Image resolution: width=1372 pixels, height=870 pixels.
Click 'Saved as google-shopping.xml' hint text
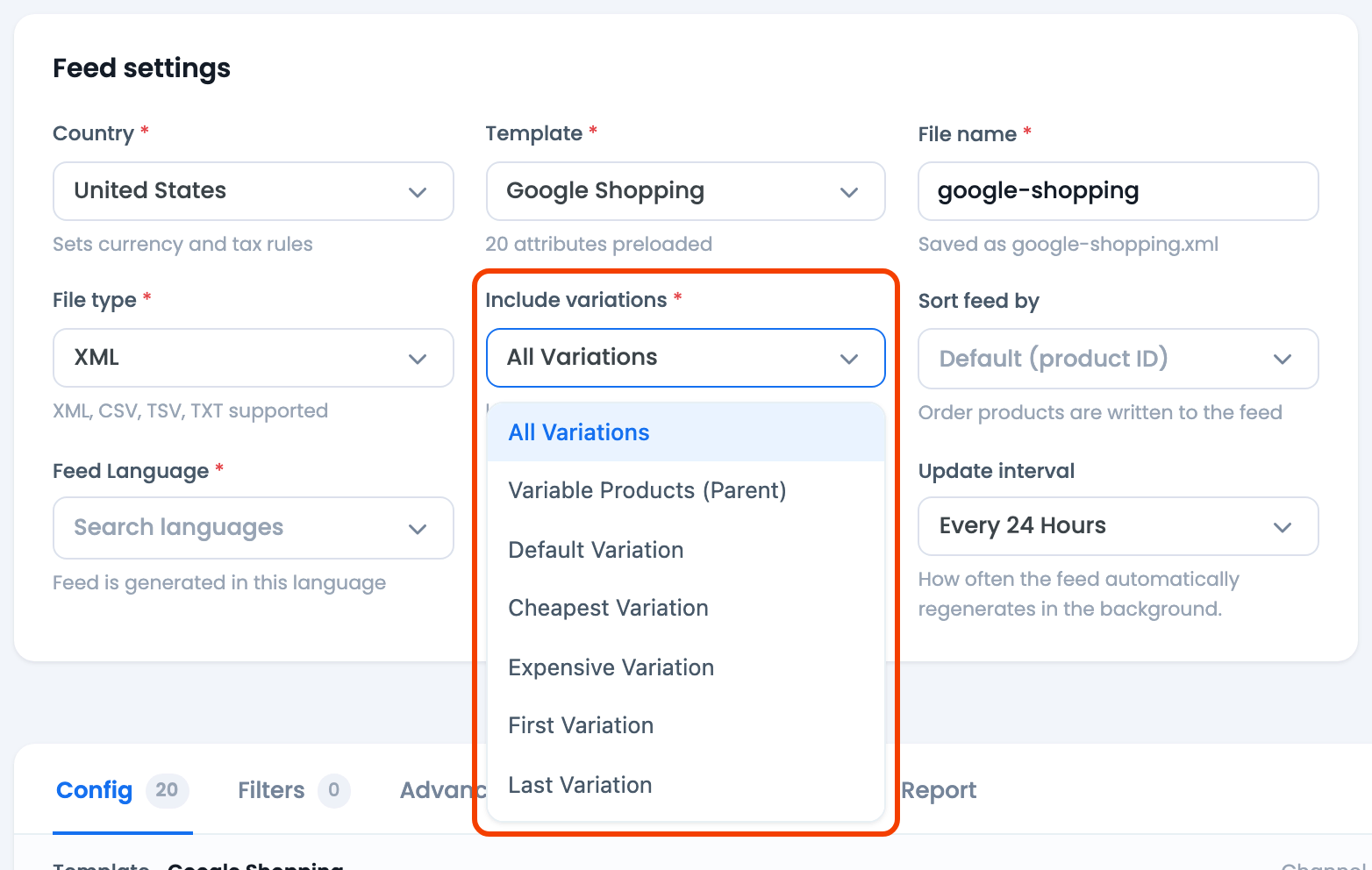pyautogui.click(x=1068, y=244)
